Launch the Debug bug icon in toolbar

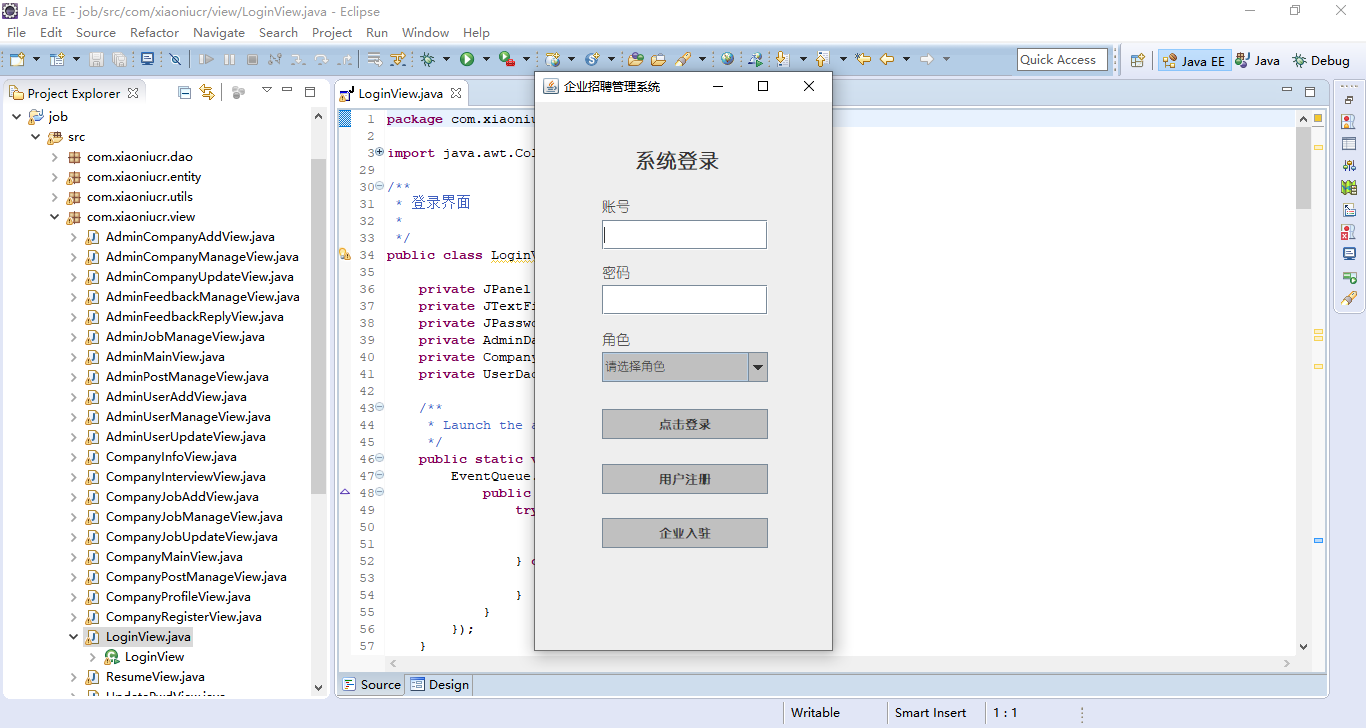tap(427, 59)
